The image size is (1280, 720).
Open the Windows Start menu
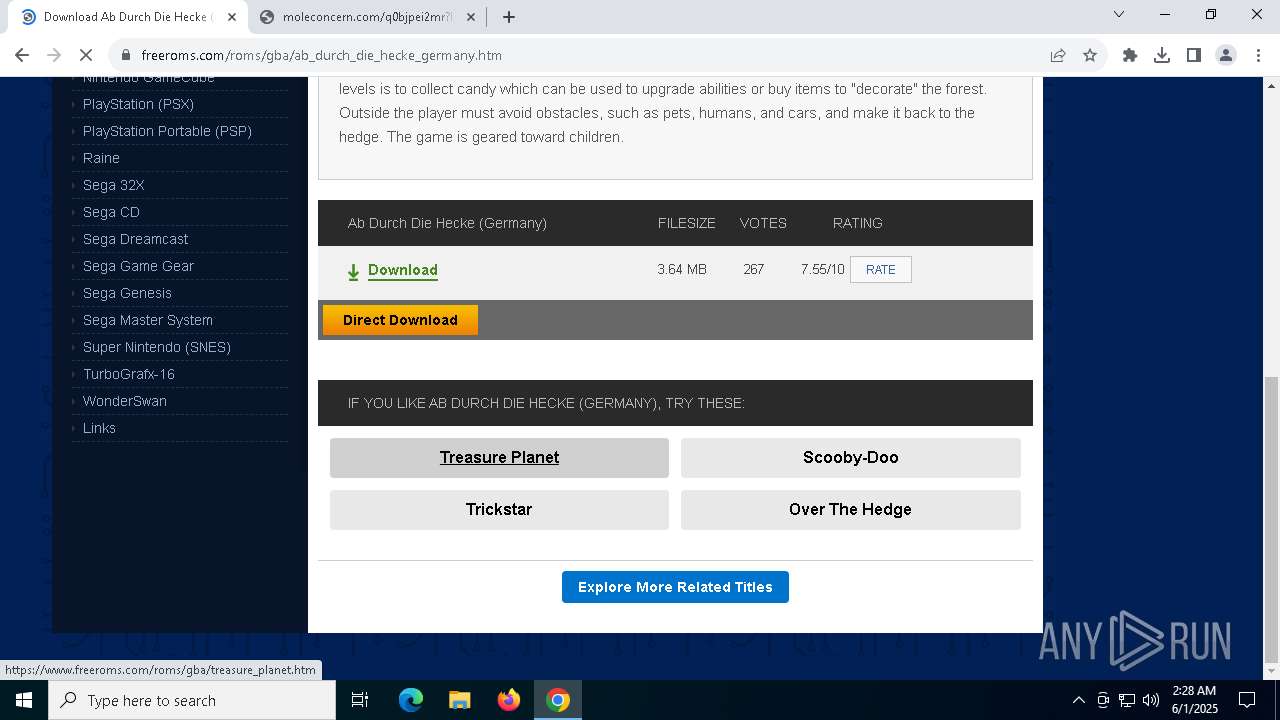pos(24,700)
